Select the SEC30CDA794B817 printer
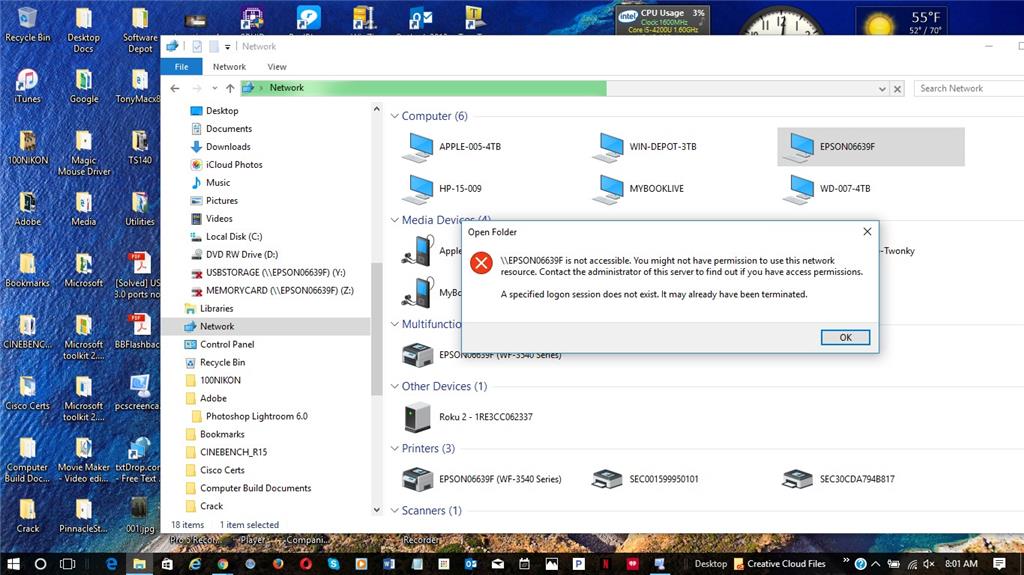Screen dimensions: 1024x575 pos(839,479)
